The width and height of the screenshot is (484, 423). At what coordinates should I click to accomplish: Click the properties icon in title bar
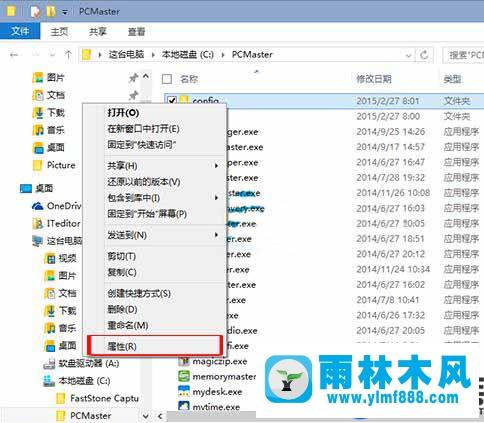point(35,11)
